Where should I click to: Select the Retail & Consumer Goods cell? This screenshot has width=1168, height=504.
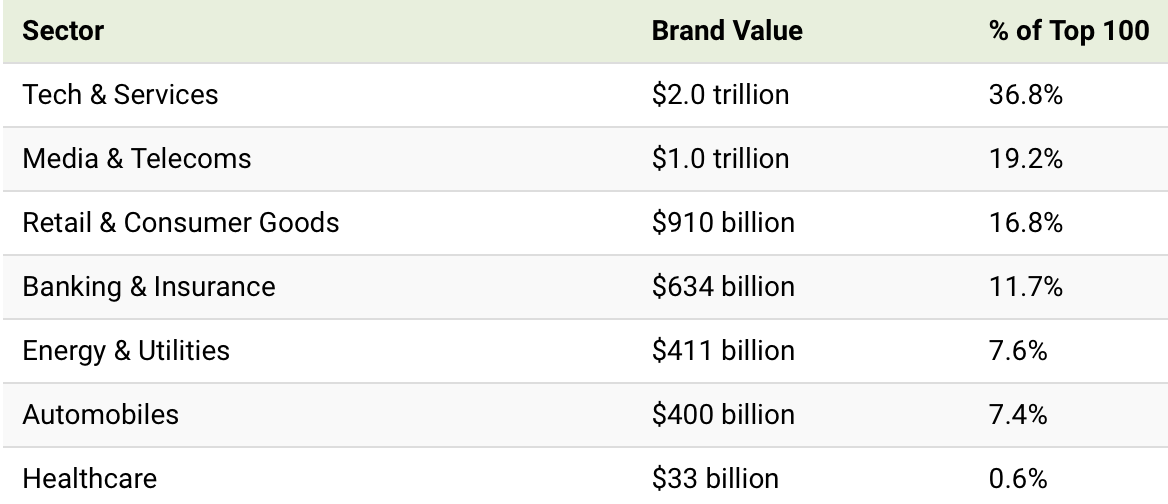(181, 223)
